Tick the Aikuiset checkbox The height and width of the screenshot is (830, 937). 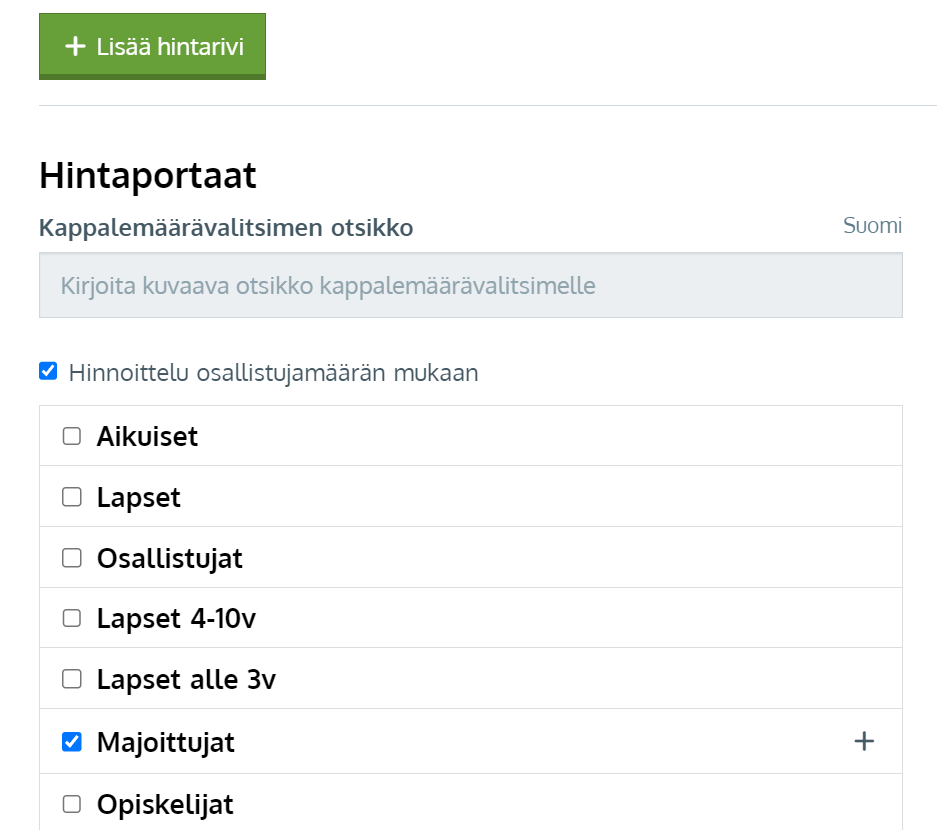72,436
